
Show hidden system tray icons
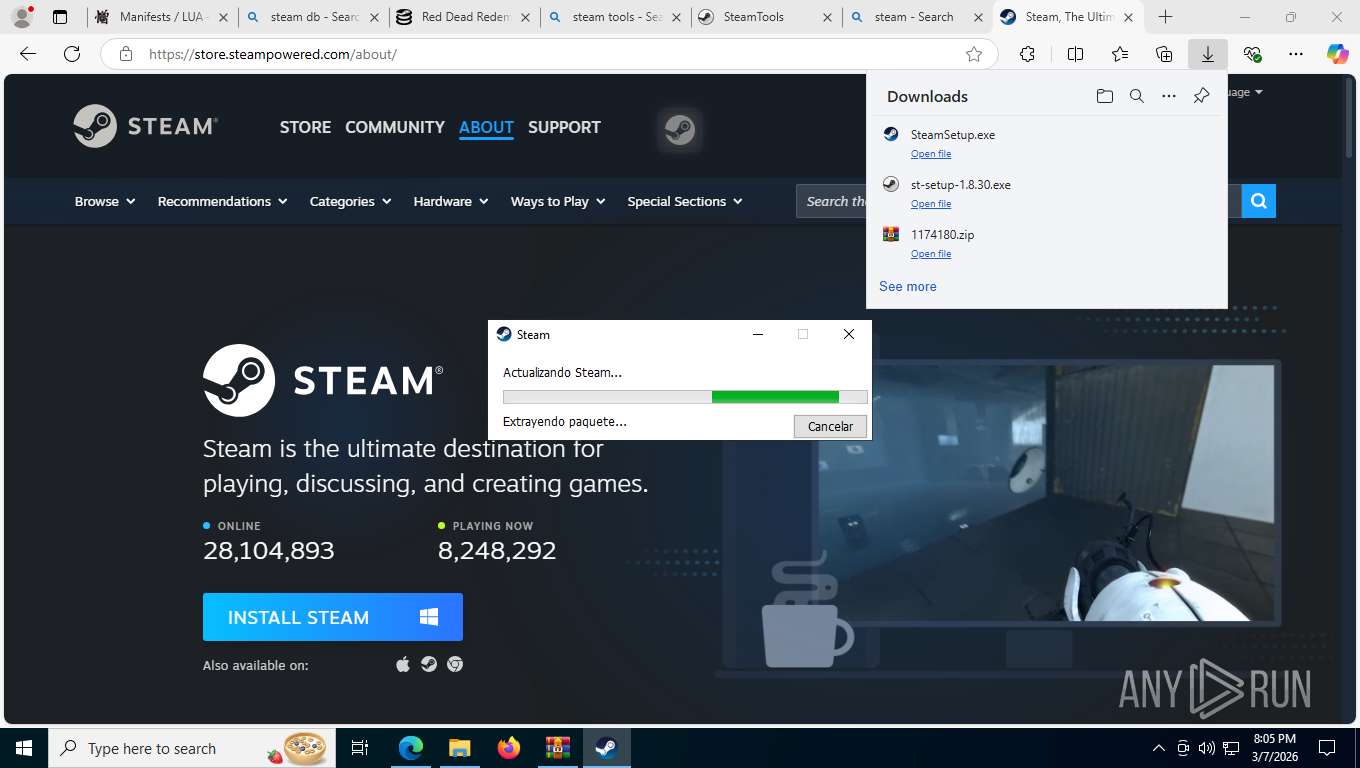coord(1159,748)
